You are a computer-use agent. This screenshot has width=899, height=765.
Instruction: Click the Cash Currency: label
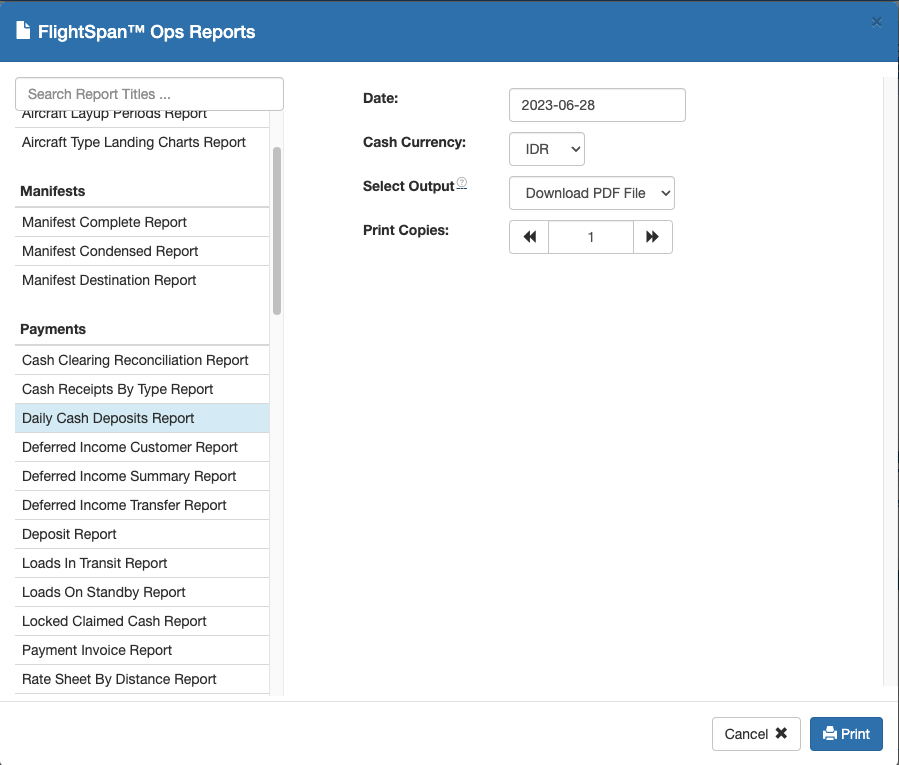pos(414,142)
